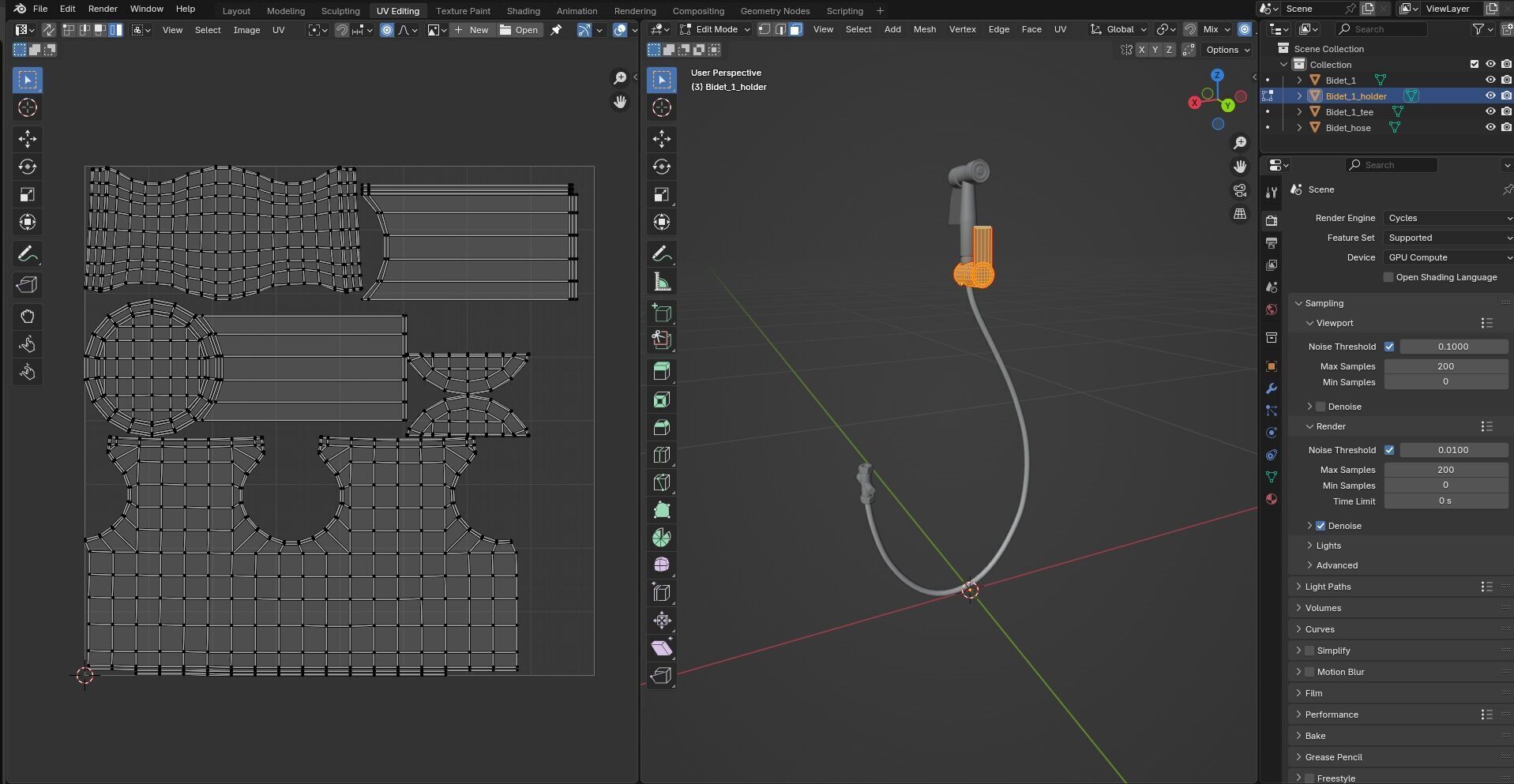Enable the Motion Blur checkbox

(x=1309, y=672)
